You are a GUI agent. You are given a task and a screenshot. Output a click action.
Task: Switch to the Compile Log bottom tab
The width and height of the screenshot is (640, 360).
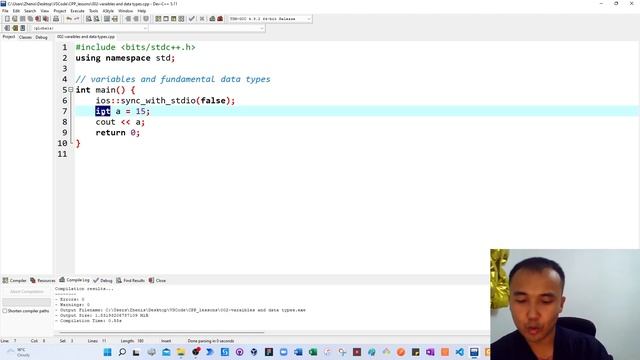[74, 280]
